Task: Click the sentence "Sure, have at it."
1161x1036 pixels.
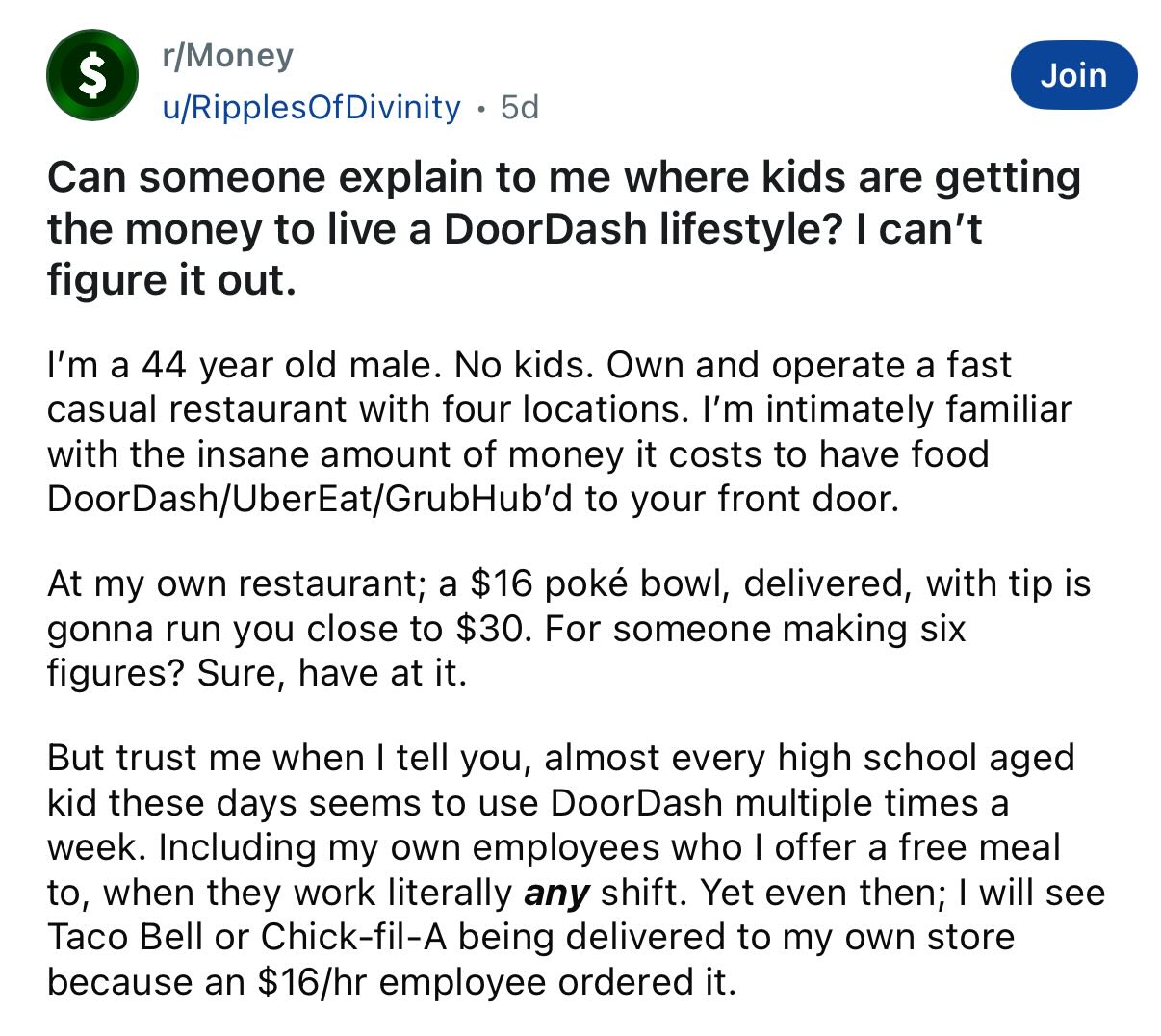Action: click(x=332, y=672)
